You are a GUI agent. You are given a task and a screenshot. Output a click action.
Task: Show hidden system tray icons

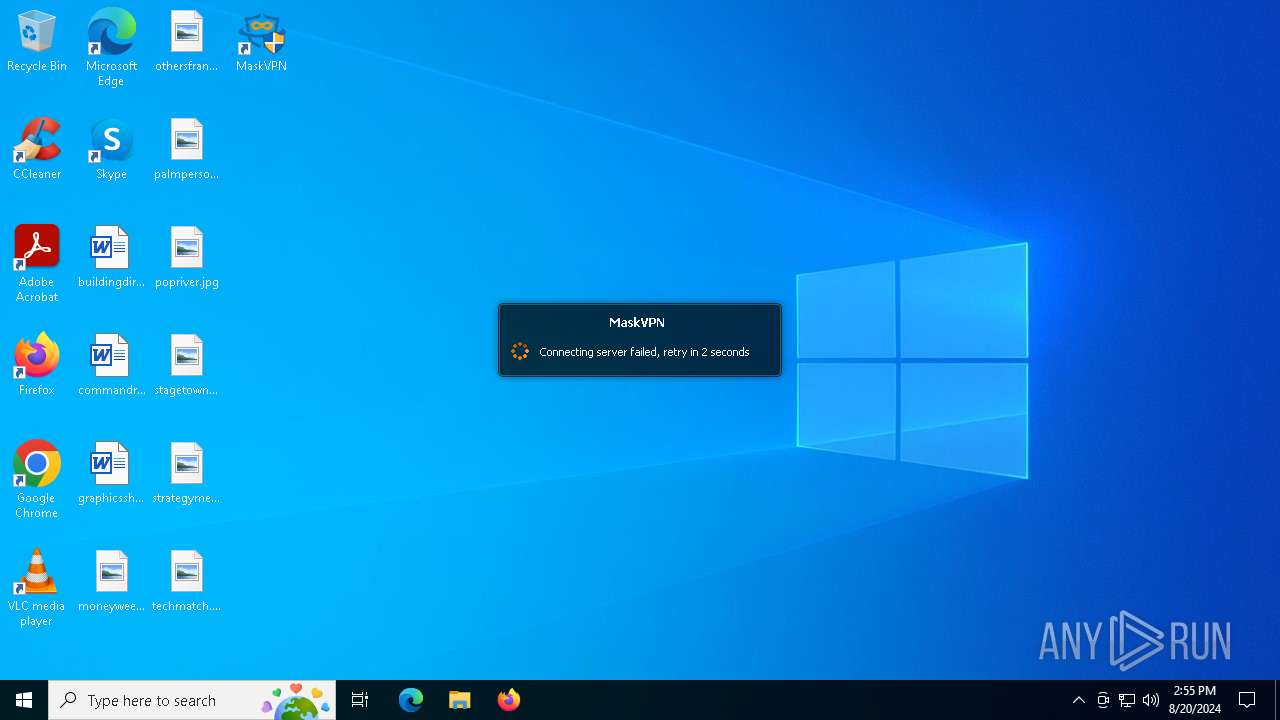point(1079,700)
